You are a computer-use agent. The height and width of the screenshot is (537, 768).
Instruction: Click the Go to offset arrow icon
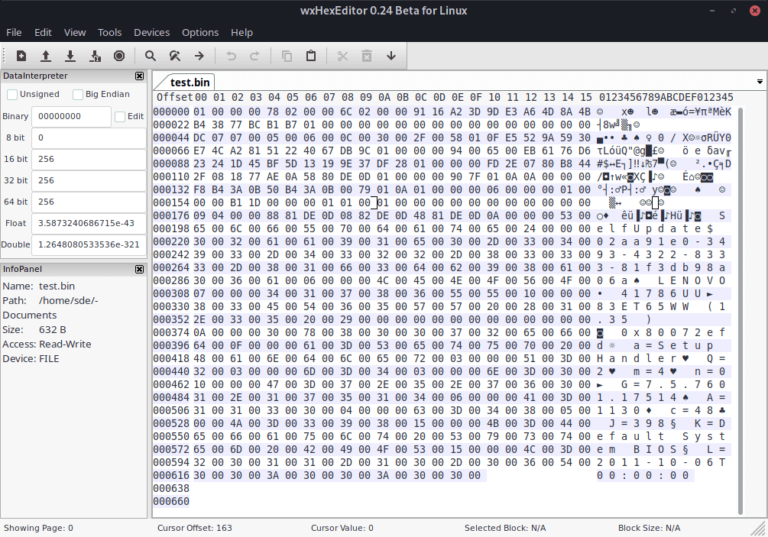(x=199, y=56)
